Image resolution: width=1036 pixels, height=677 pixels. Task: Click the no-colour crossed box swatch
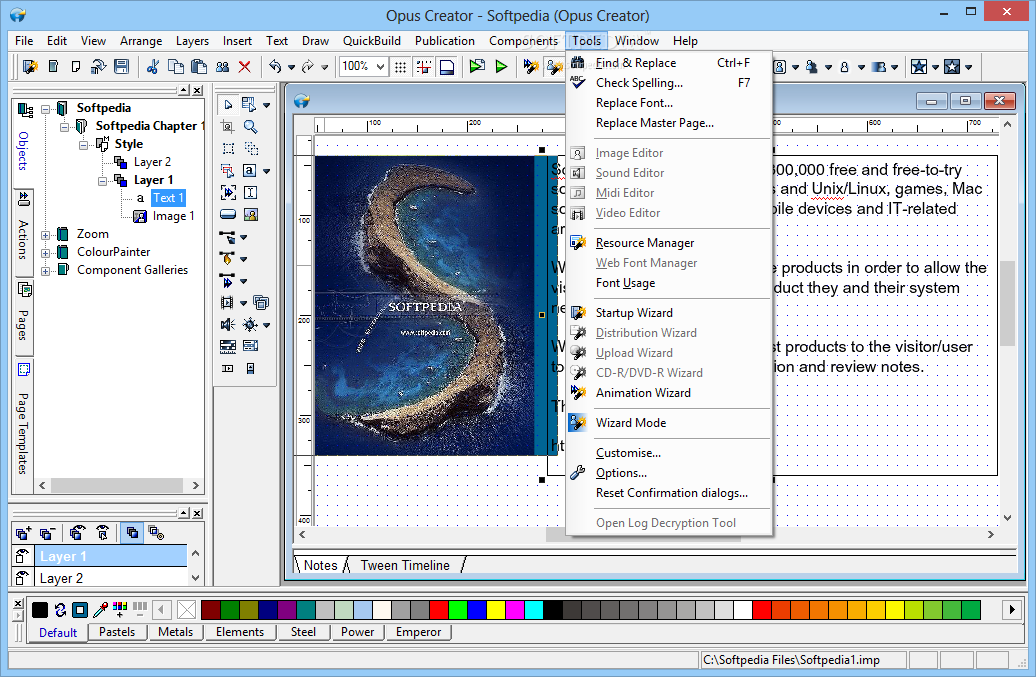[187, 610]
